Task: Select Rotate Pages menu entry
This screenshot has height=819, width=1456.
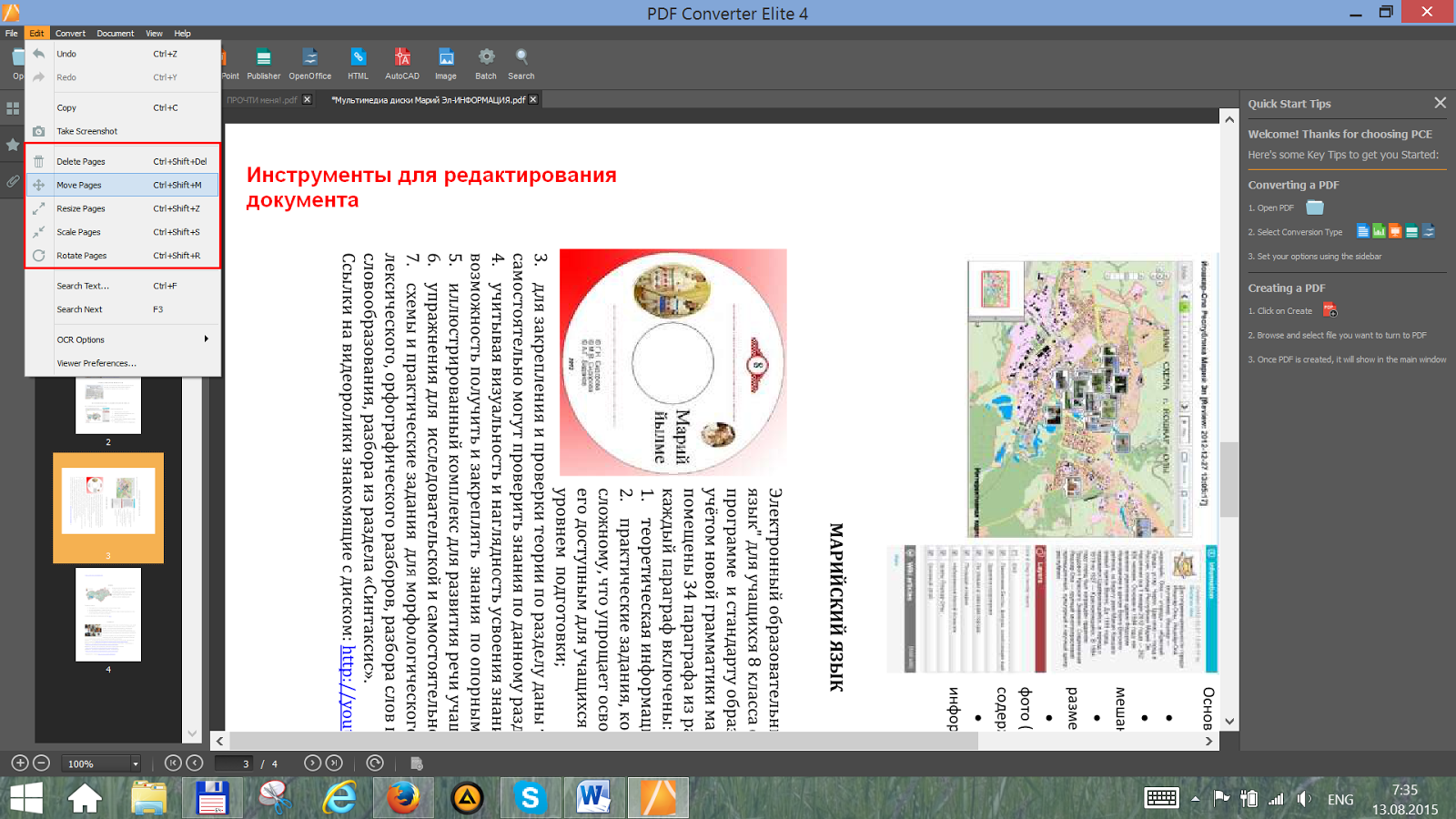Action: [x=123, y=256]
